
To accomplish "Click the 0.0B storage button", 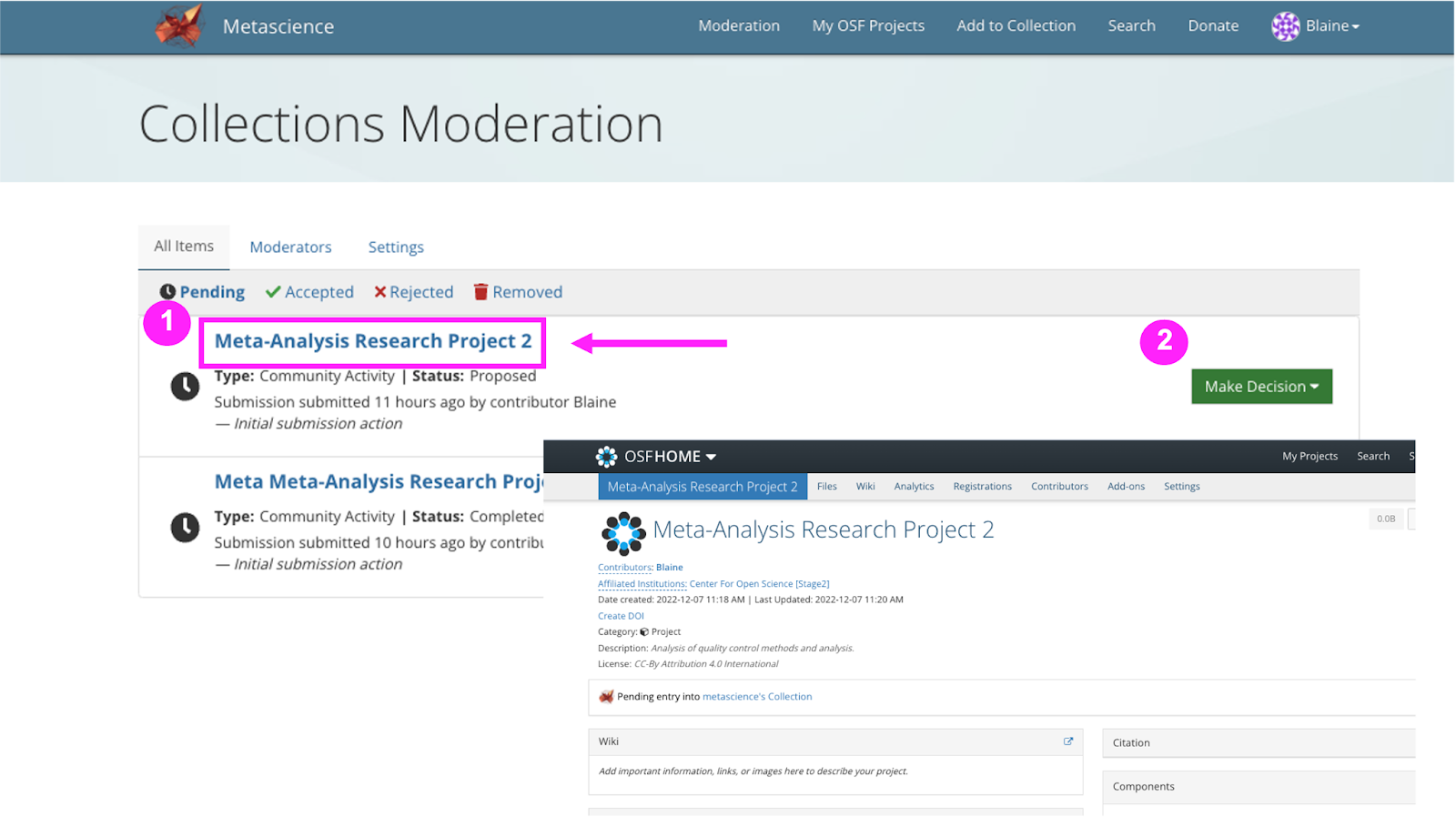I will click(1386, 519).
